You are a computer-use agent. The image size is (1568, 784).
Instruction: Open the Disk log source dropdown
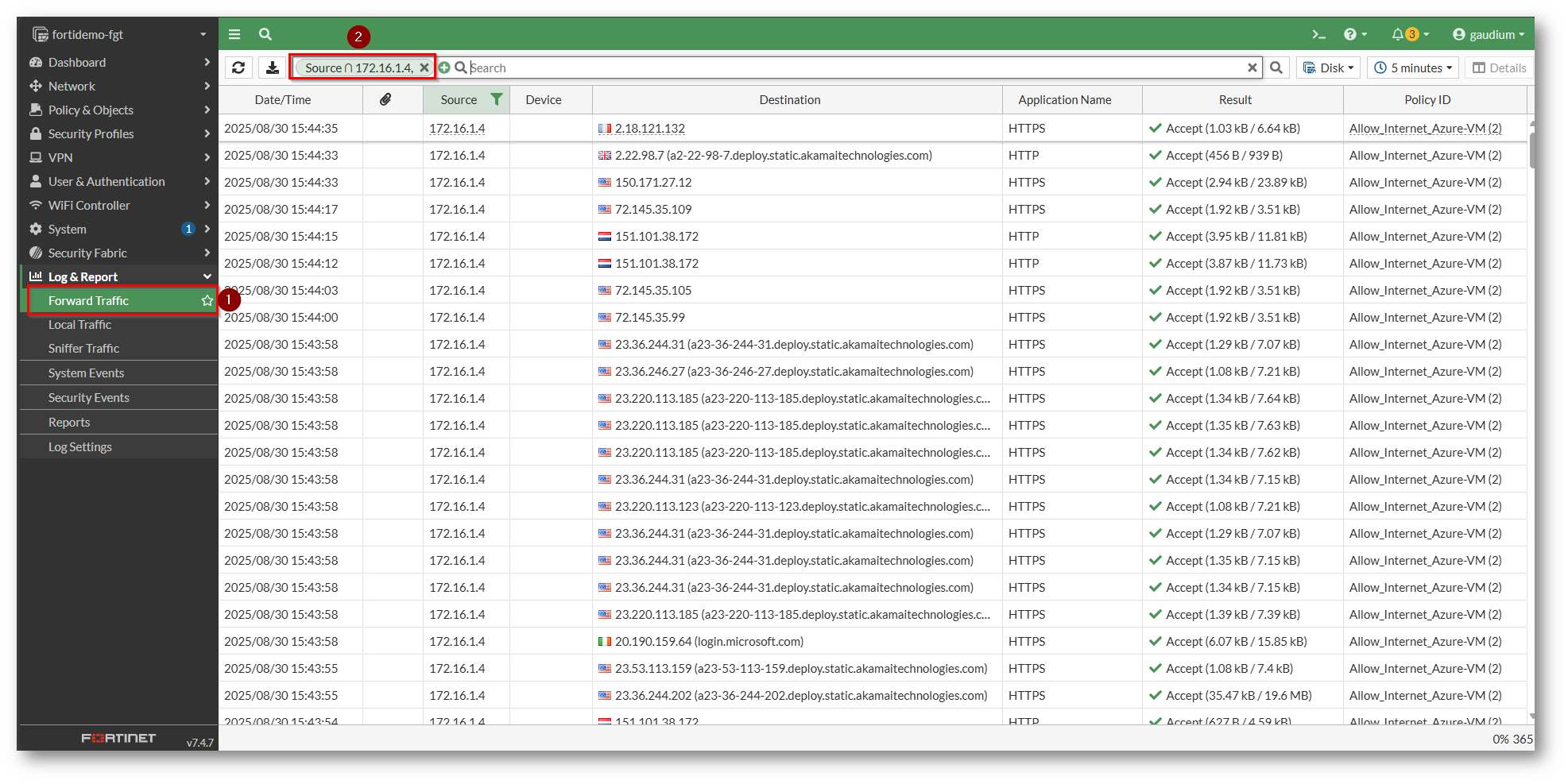1328,68
